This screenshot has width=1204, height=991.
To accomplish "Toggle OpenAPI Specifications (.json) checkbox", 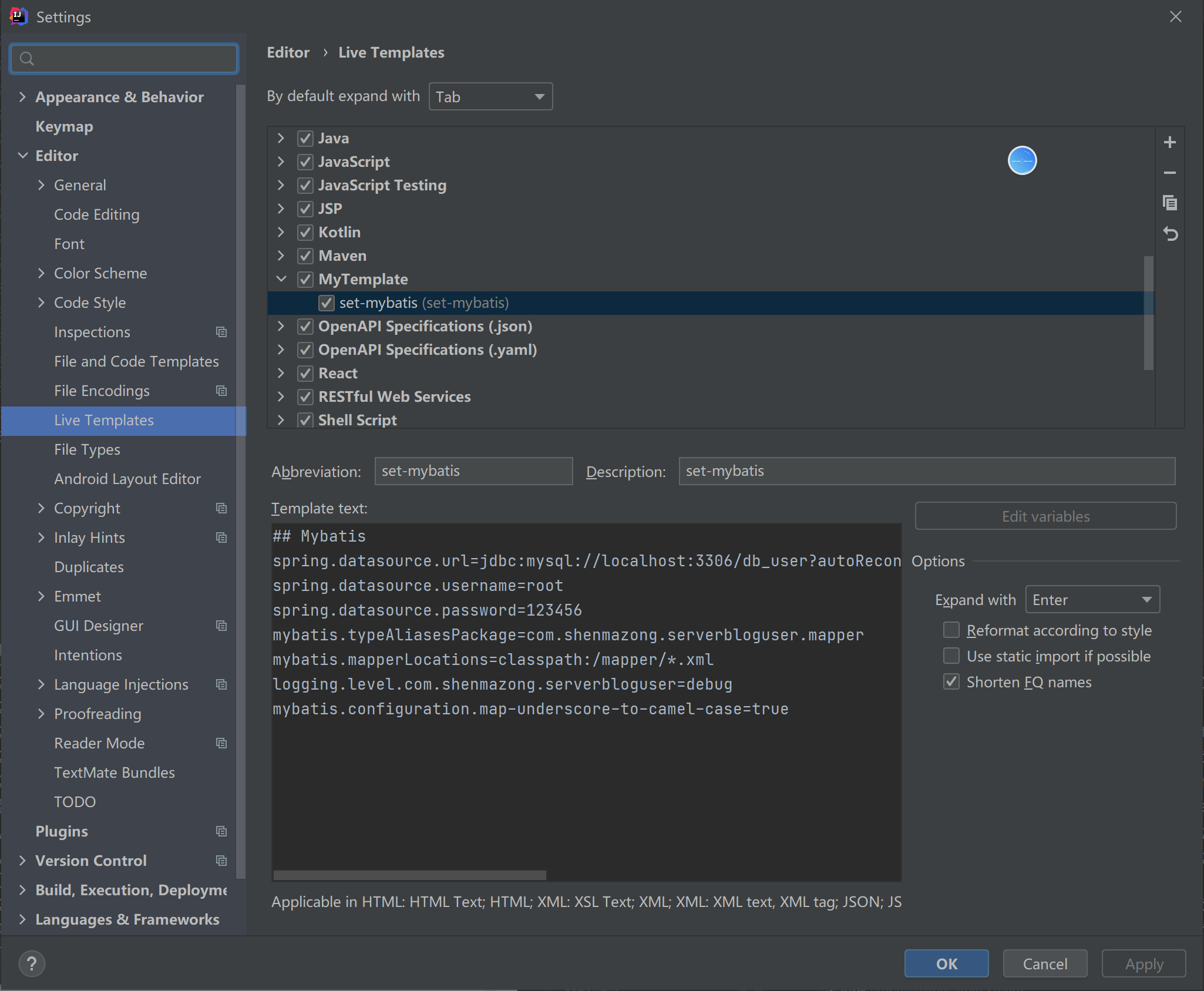I will 305,326.
